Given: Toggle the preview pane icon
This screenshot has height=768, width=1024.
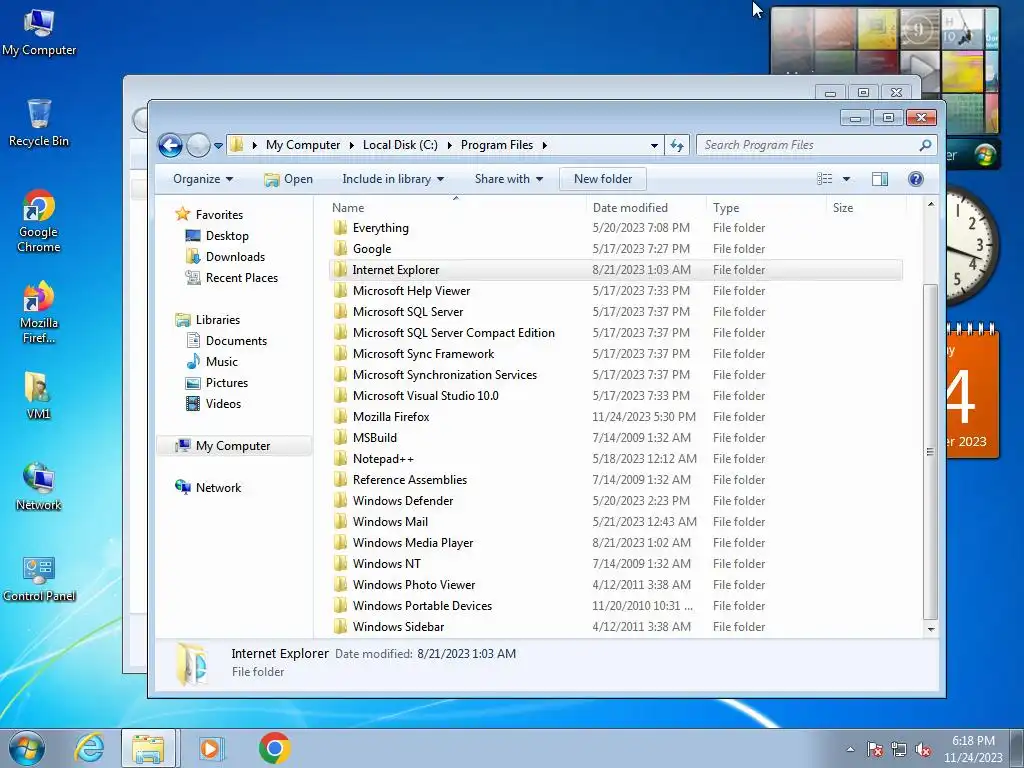Looking at the screenshot, I should [x=880, y=179].
